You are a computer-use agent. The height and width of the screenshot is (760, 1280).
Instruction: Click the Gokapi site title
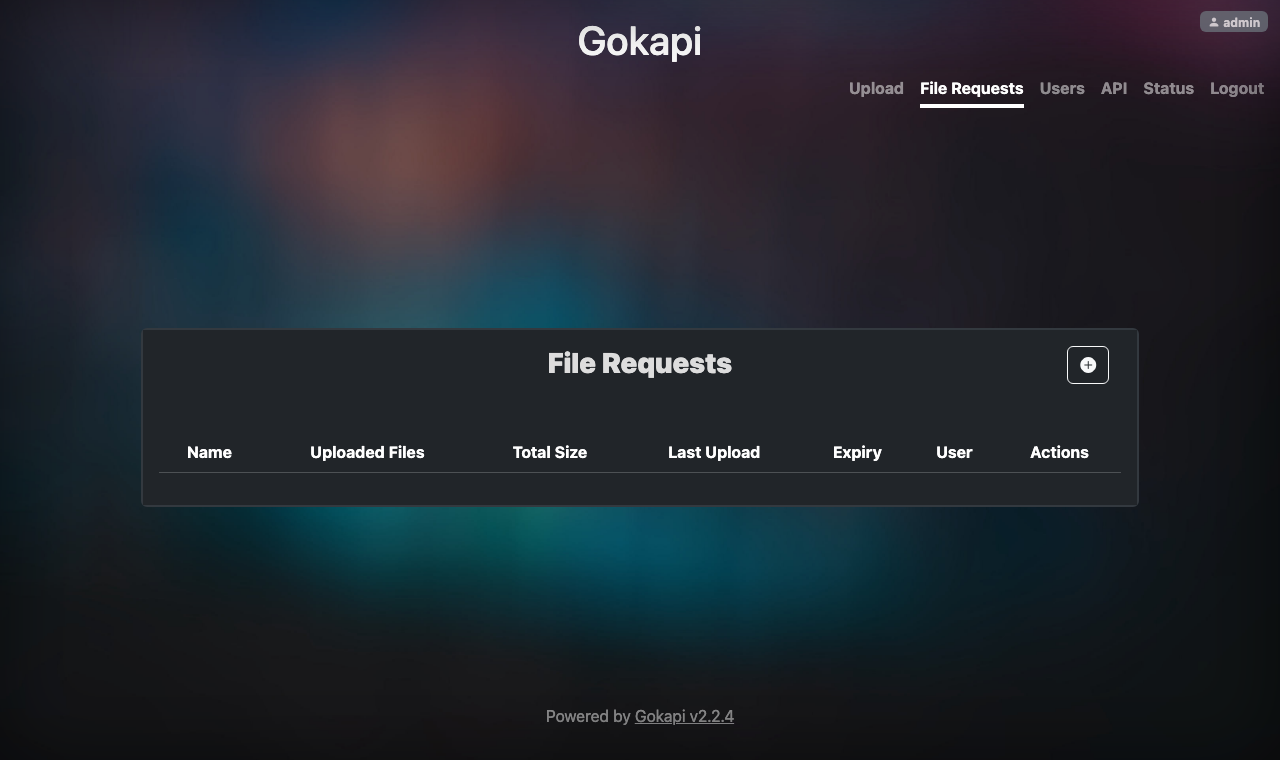tap(640, 41)
